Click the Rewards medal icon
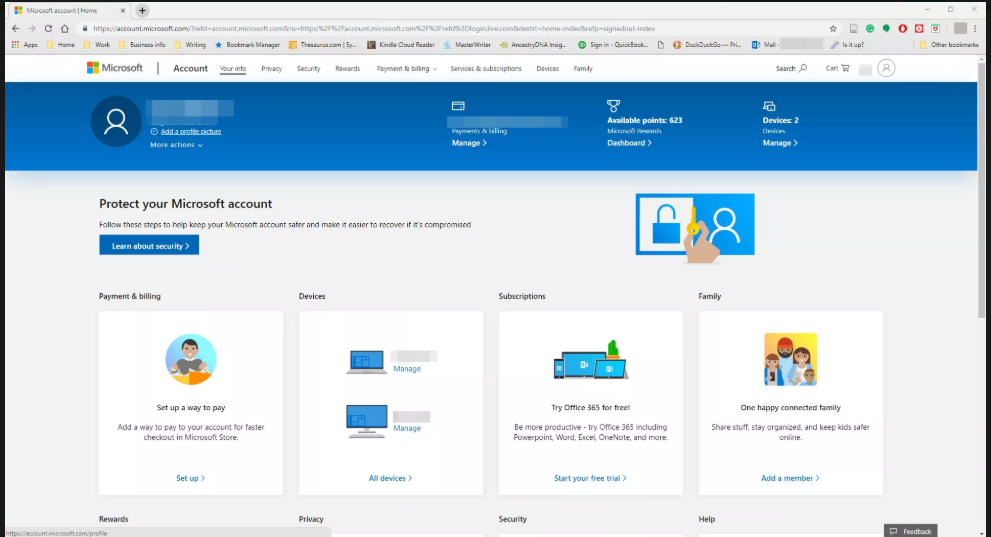The width and height of the screenshot is (991, 537). pos(613,106)
